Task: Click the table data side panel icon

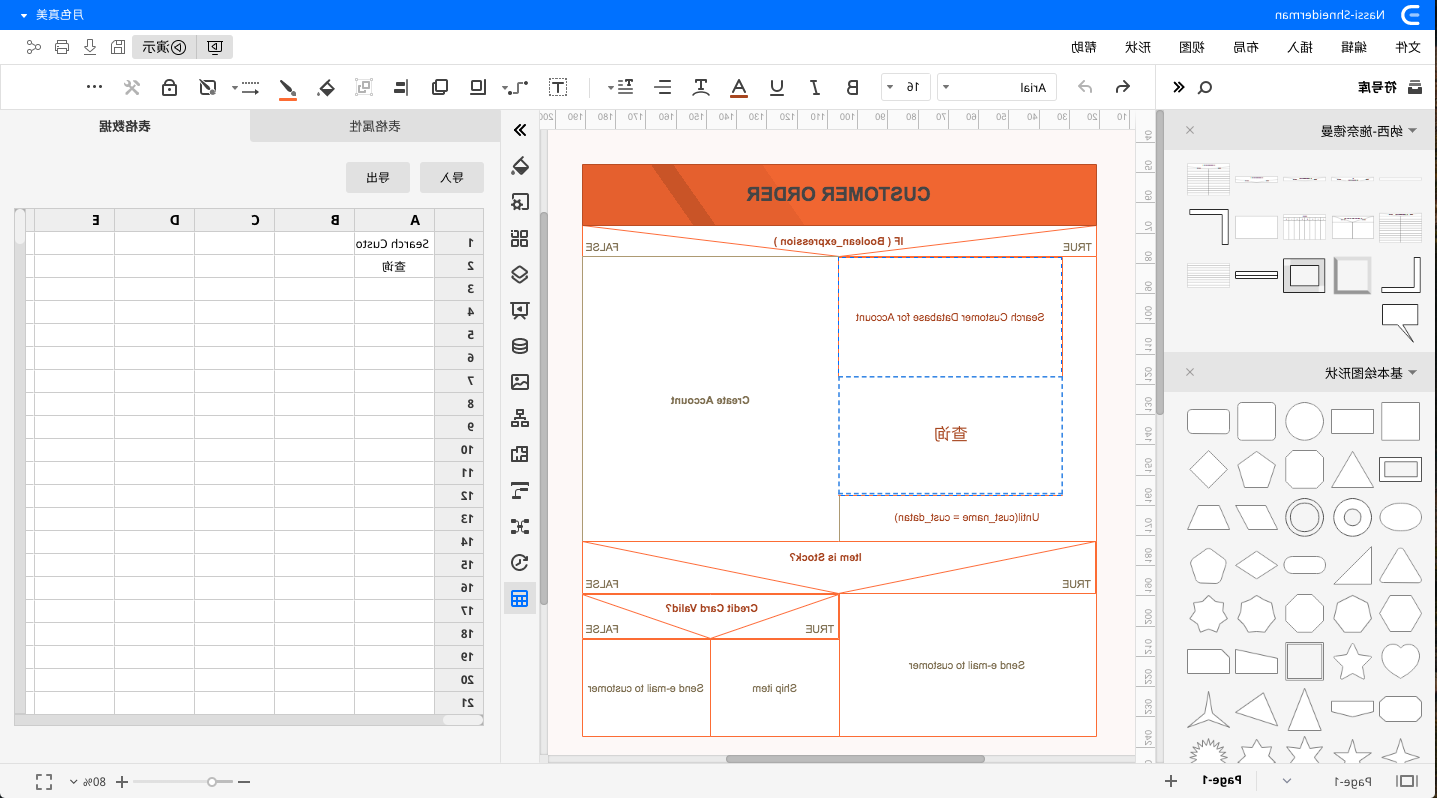Action: pyautogui.click(x=519, y=598)
